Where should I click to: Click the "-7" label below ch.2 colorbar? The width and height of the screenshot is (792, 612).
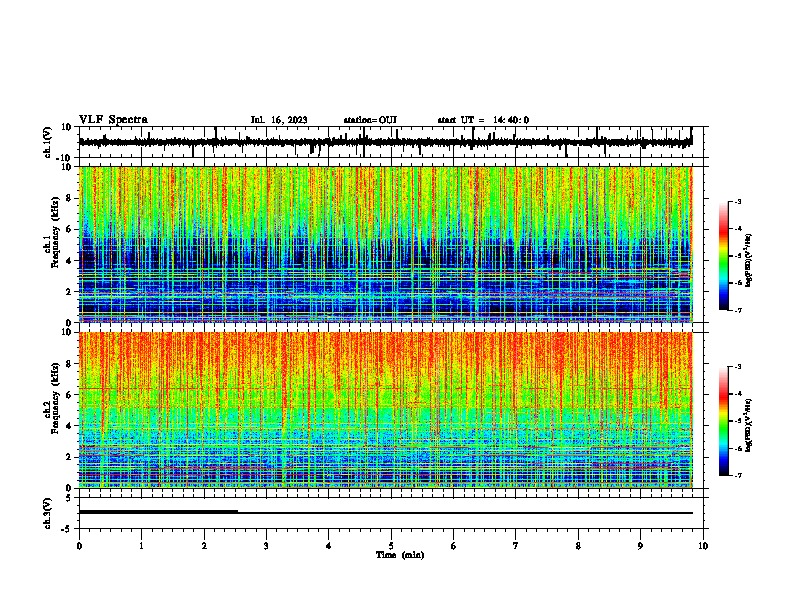(737, 476)
